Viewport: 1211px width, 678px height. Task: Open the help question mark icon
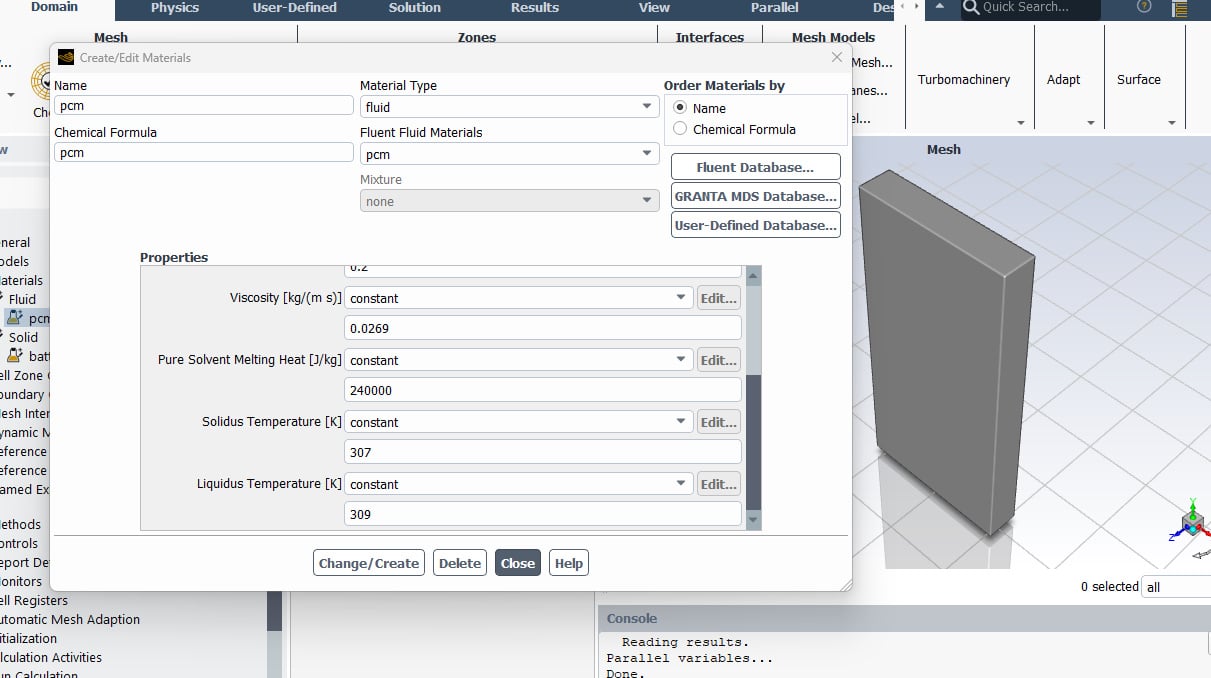[1144, 7]
